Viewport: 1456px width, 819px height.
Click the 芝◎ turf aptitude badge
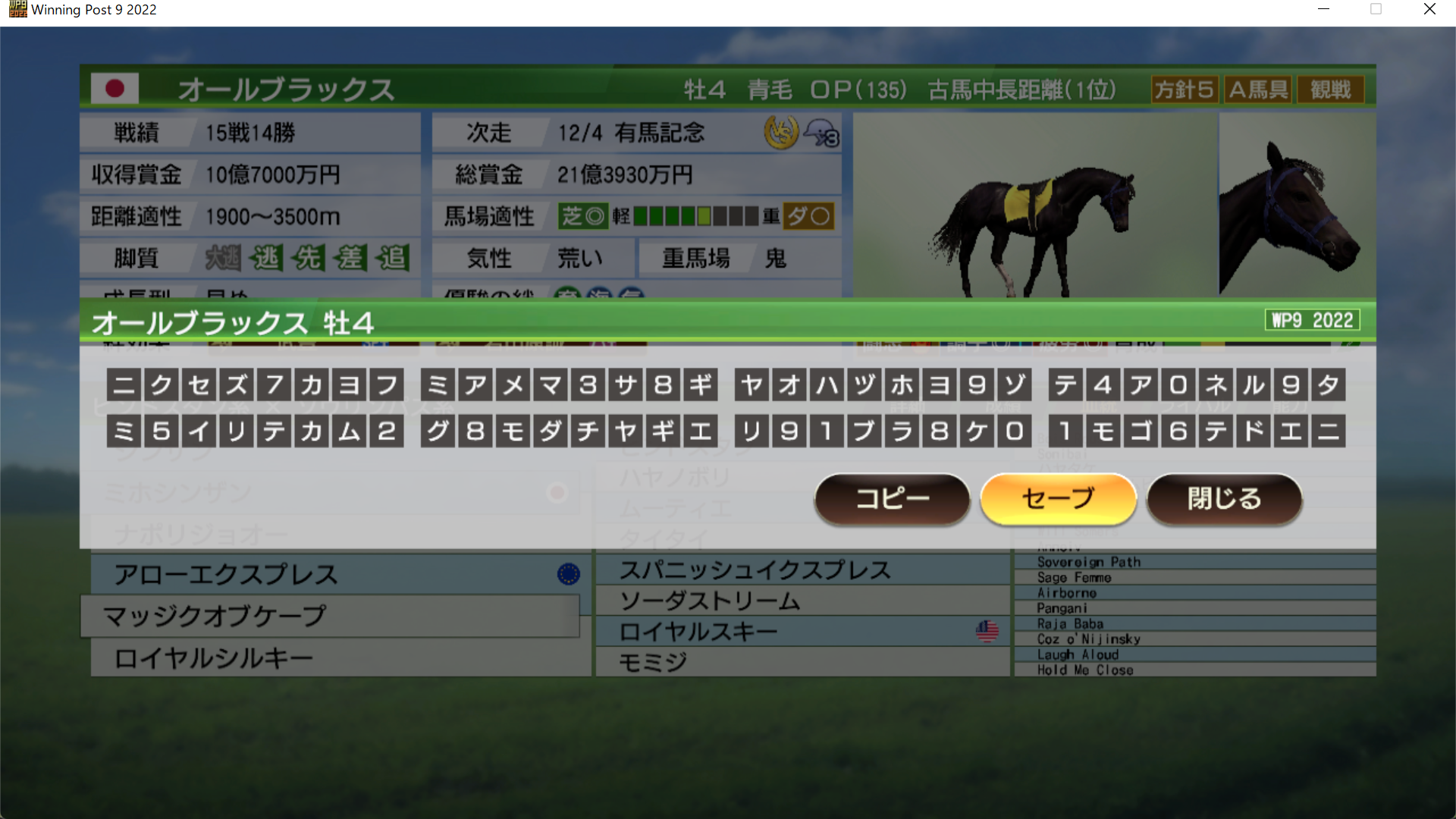[x=582, y=216]
